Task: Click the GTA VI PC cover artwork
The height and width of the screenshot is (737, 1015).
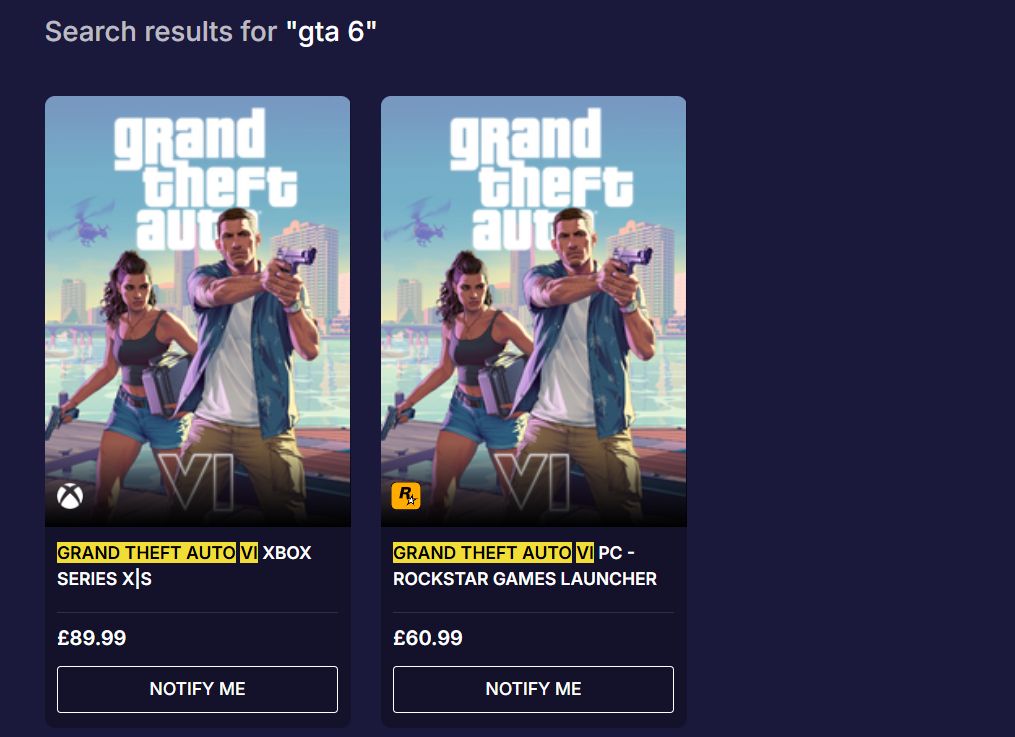Action: [x=533, y=310]
